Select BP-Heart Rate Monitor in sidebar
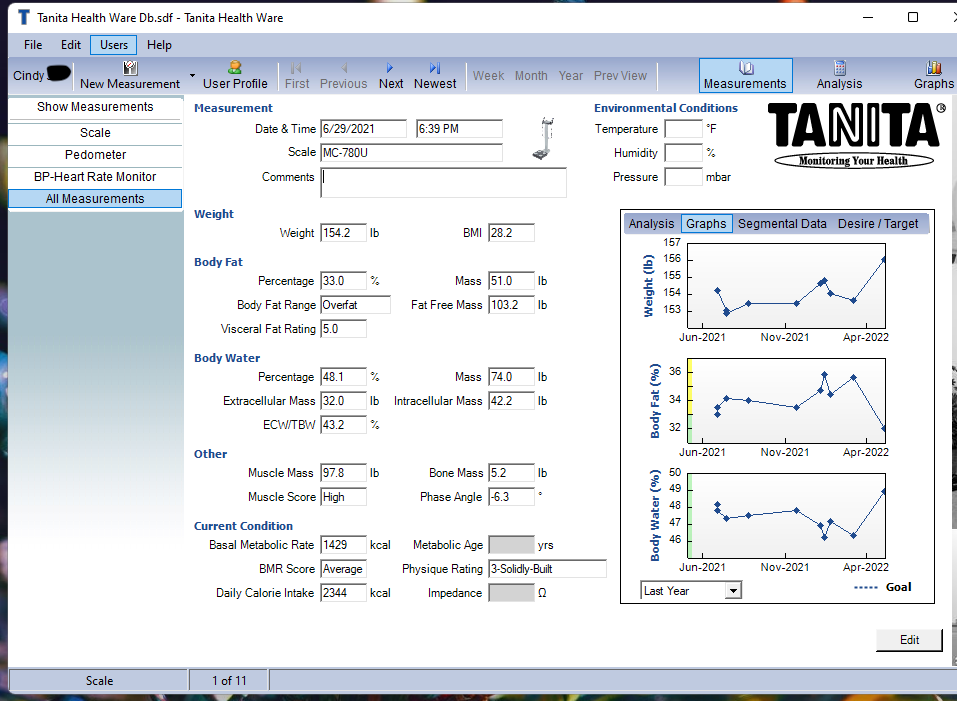Screen dimensions: 957x701 pos(95,176)
